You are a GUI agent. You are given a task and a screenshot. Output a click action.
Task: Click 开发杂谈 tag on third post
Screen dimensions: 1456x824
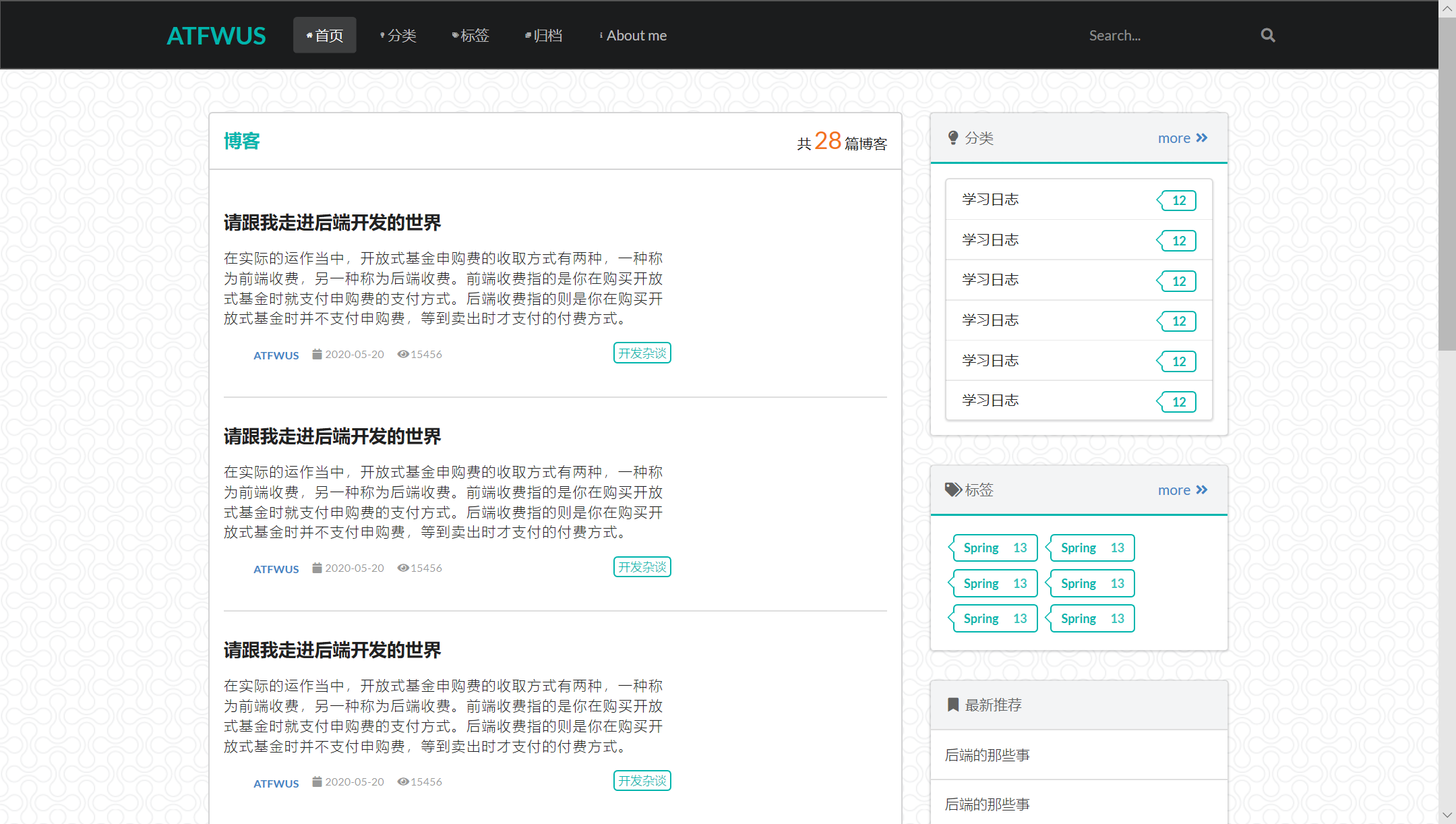pos(642,781)
